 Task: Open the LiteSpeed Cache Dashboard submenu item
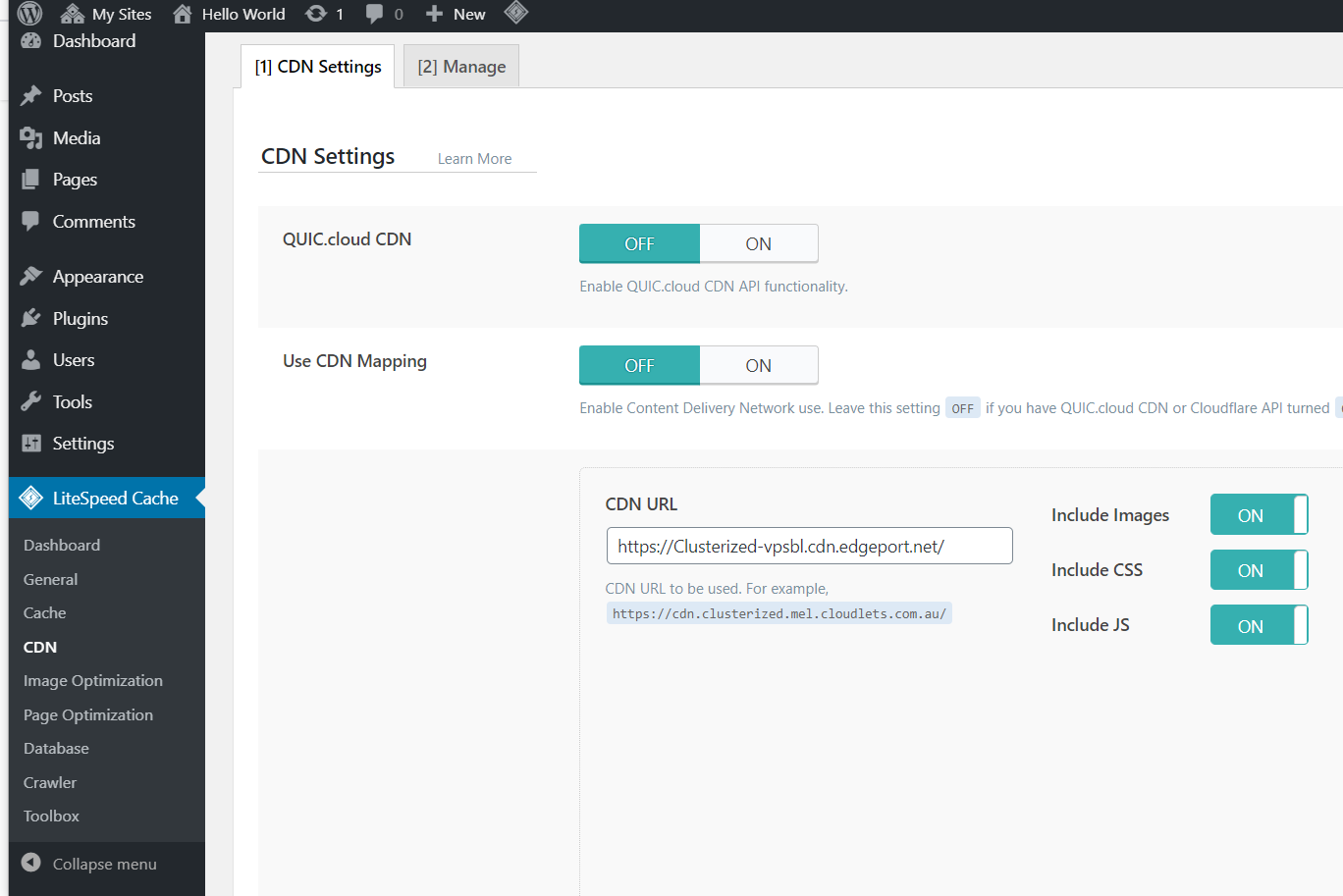(62, 545)
